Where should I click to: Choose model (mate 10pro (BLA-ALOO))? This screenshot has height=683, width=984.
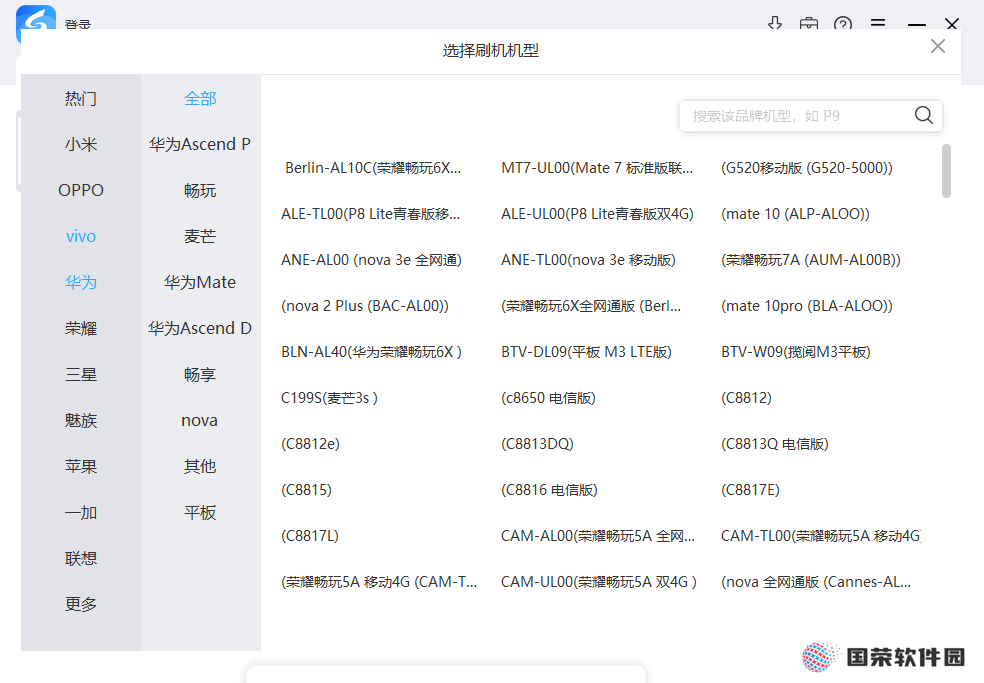pyautogui.click(x=806, y=306)
